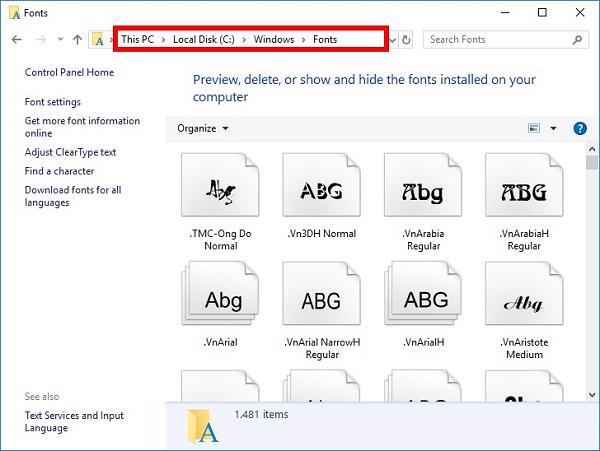Go up one folder level
600x451 pixels.
[77, 39]
